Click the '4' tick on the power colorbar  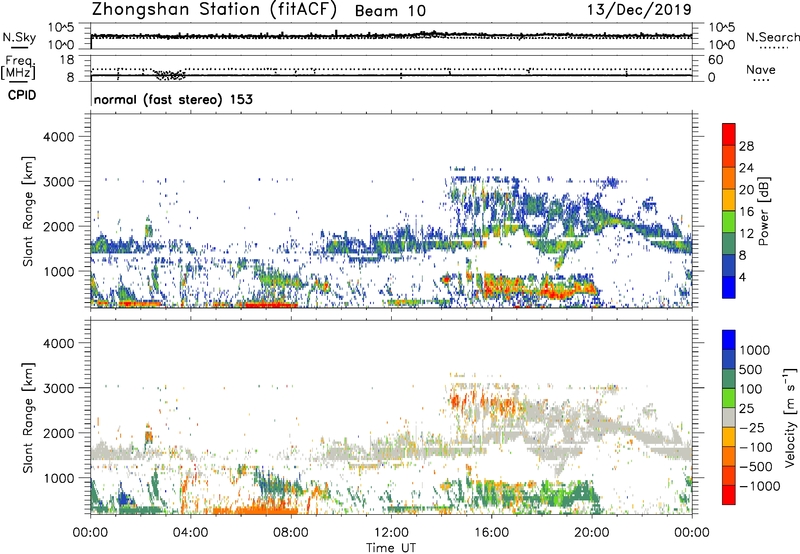(x=742, y=277)
